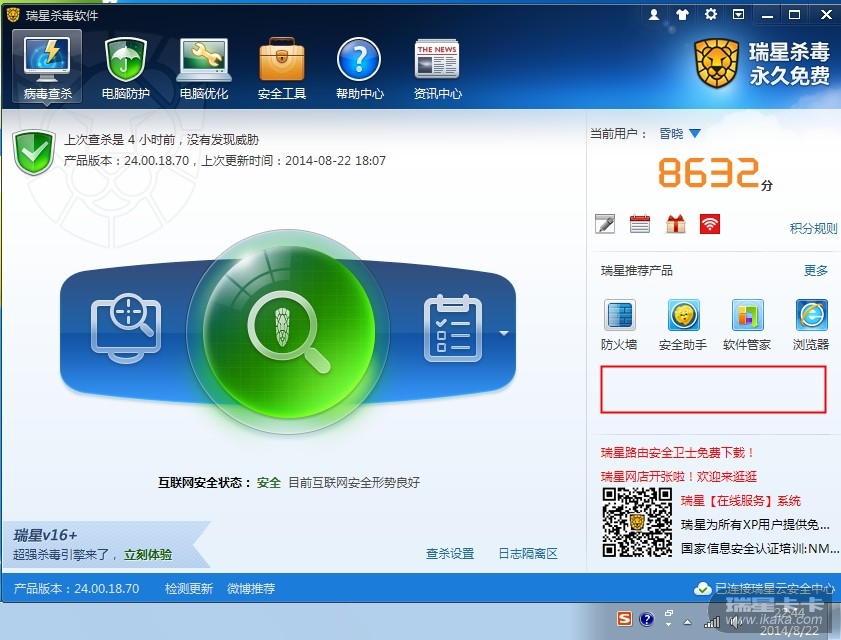This screenshot has height=640, width=841.
Task: Click the red wifi icon
Action: (x=710, y=224)
